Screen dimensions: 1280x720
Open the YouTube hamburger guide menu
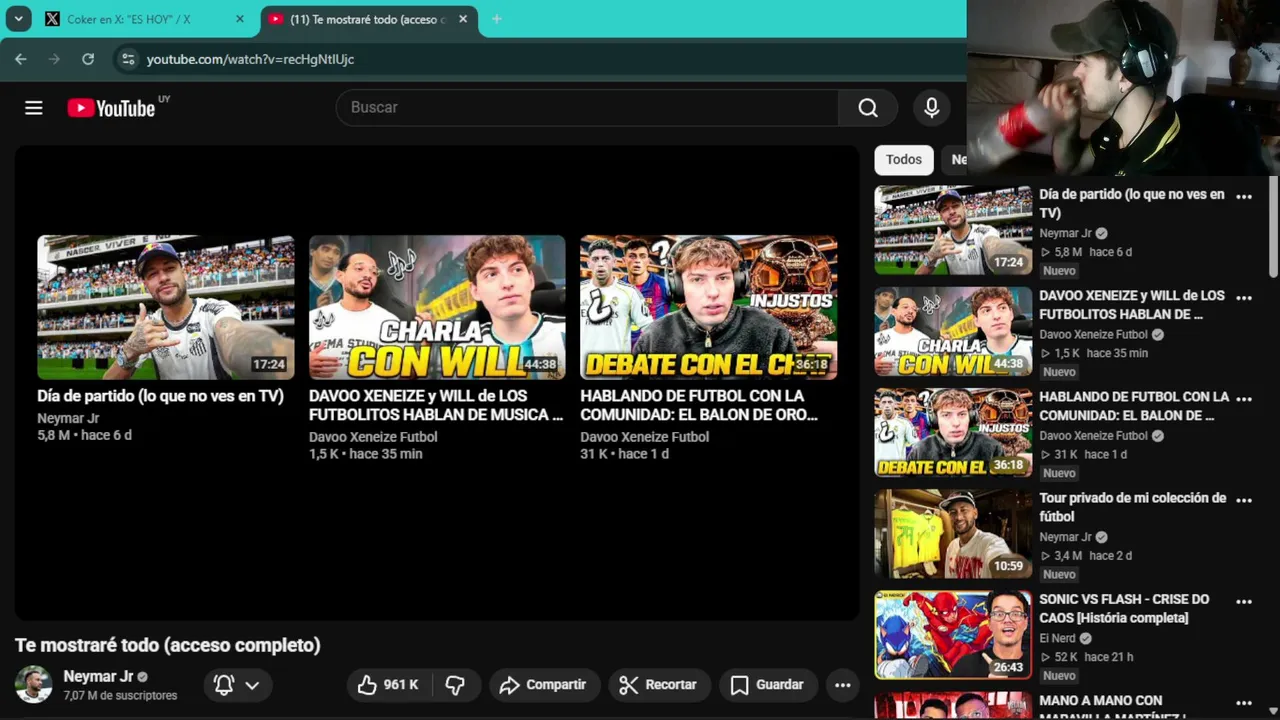pyautogui.click(x=34, y=108)
